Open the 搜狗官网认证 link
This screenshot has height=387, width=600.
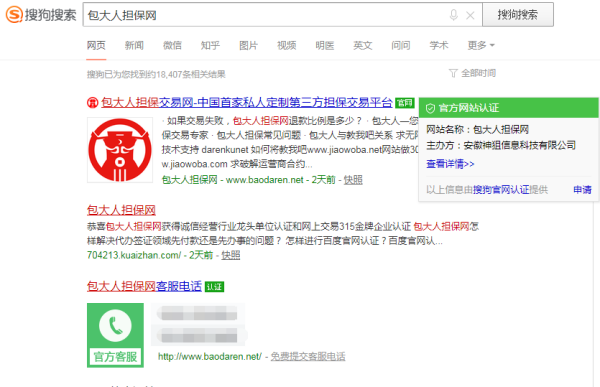click(x=501, y=189)
